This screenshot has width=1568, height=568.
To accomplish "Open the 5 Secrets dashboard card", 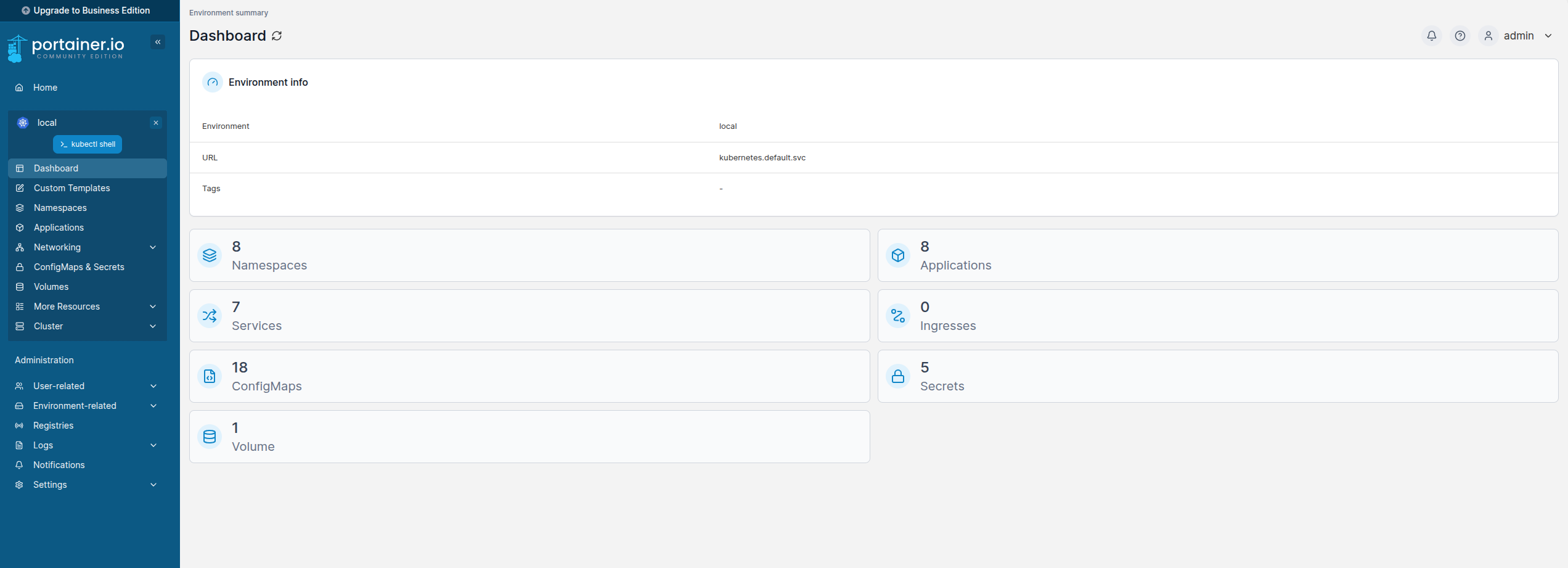I will (x=1218, y=376).
